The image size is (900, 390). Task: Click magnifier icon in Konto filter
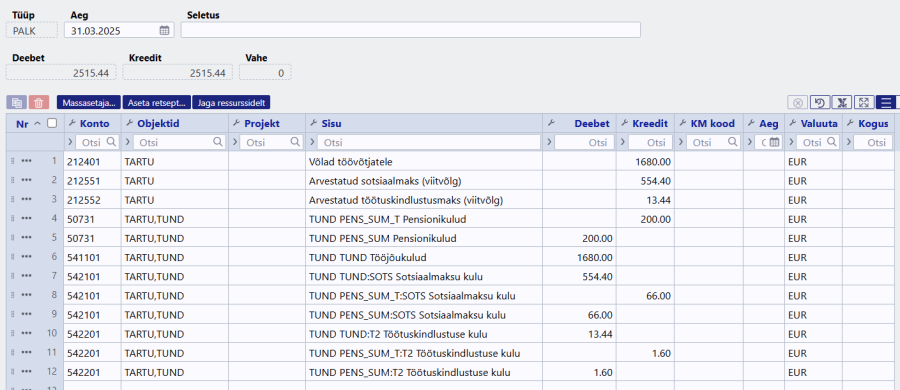click(x=111, y=142)
